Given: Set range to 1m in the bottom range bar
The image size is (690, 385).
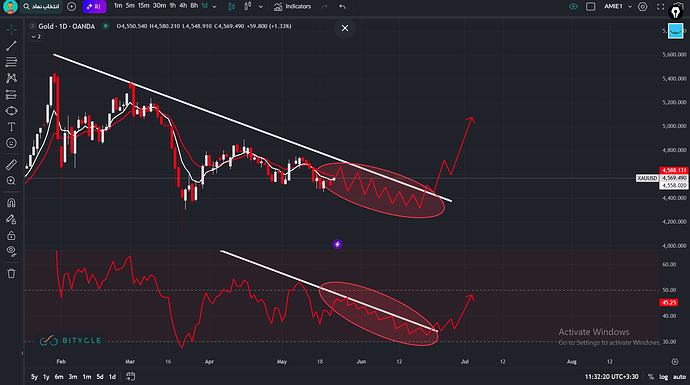Looking at the screenshot, I should 87,377.
